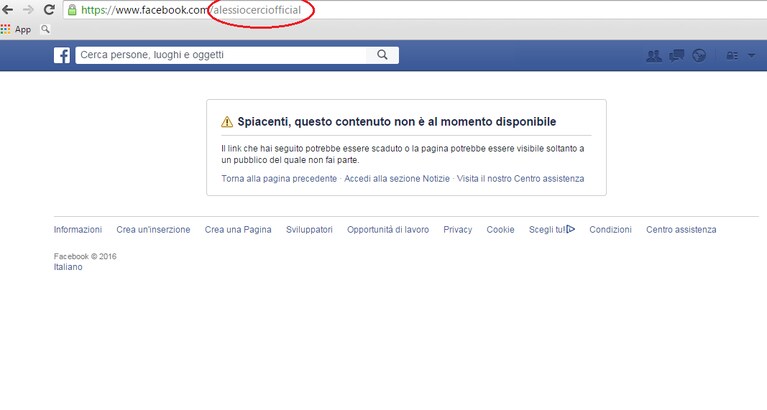Open Accedi alla sezione Notizie link

tap(397, 179)
